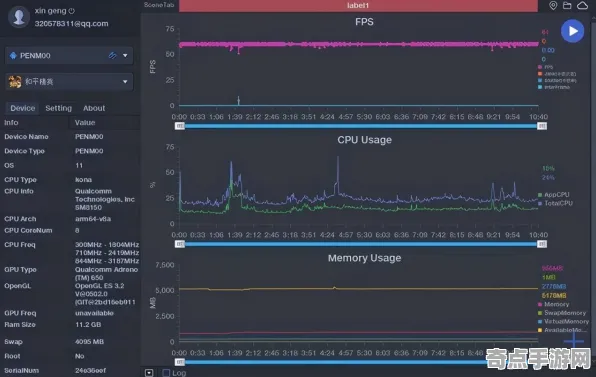This screenshot has width=596, height=377.
Task: Click the user avatar icon
Action: tap(19, 17)
